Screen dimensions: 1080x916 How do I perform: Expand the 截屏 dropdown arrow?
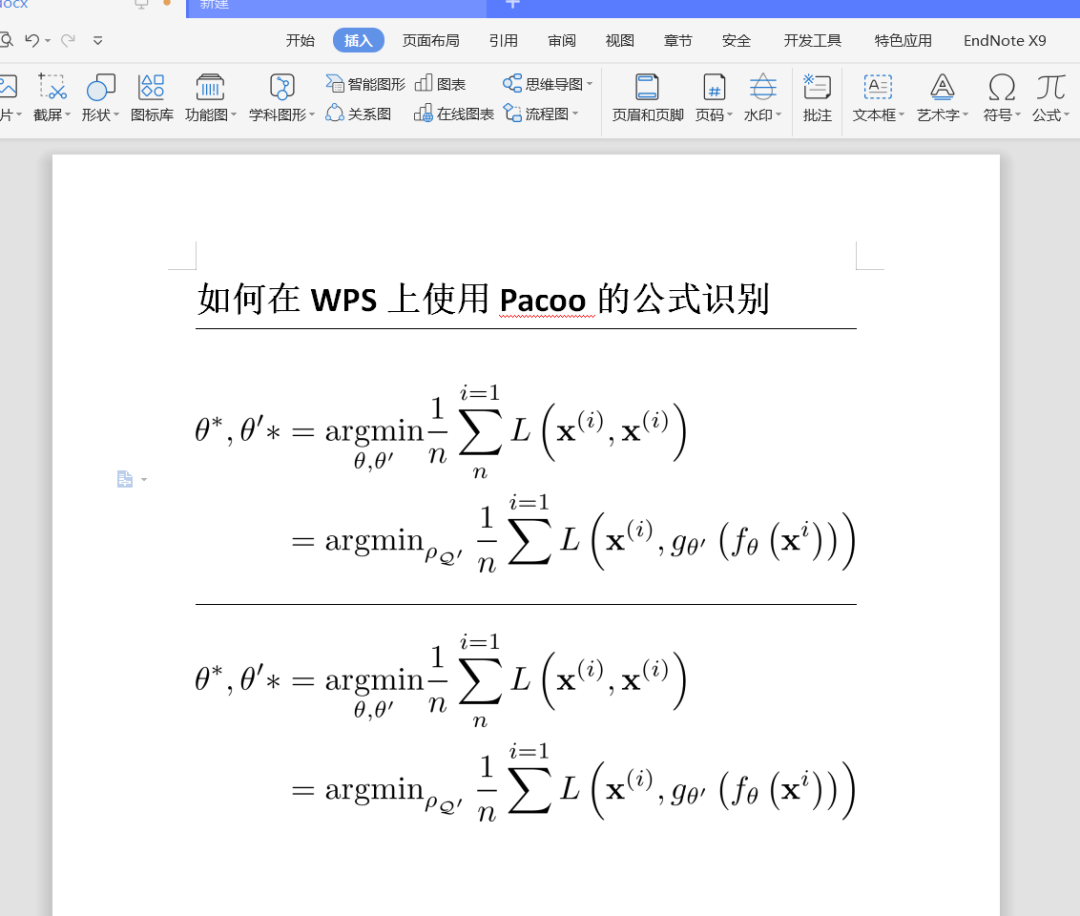click(68, 114)
